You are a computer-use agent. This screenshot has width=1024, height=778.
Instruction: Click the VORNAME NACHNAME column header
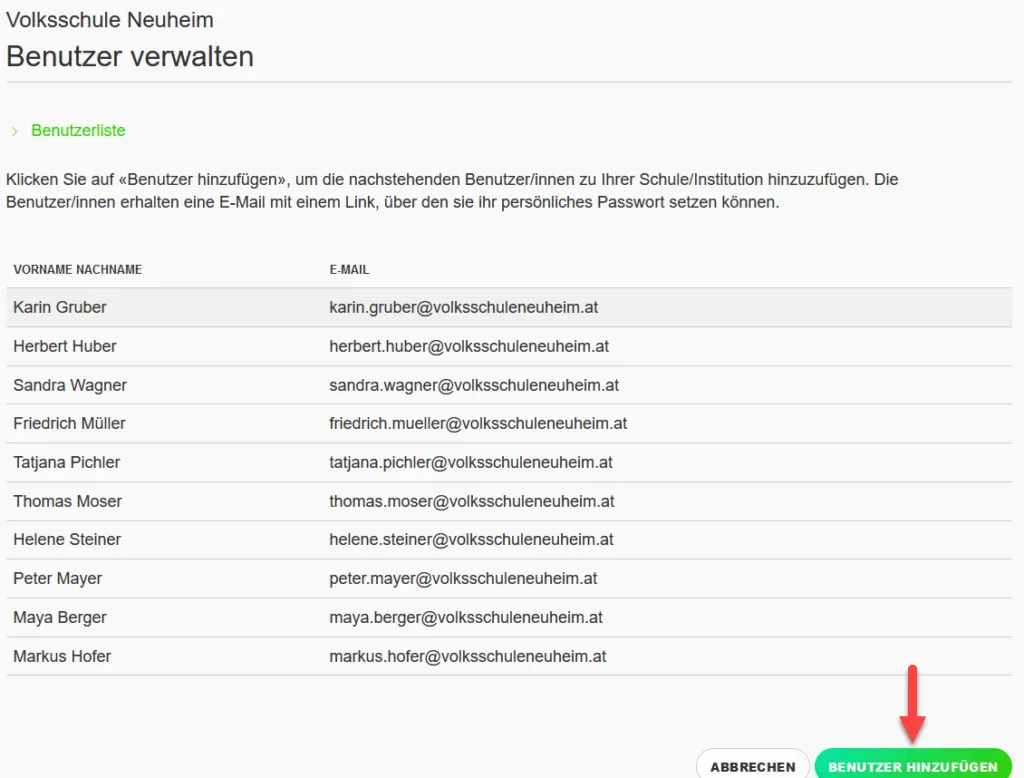pyautogui.click(x=77, y=269)
